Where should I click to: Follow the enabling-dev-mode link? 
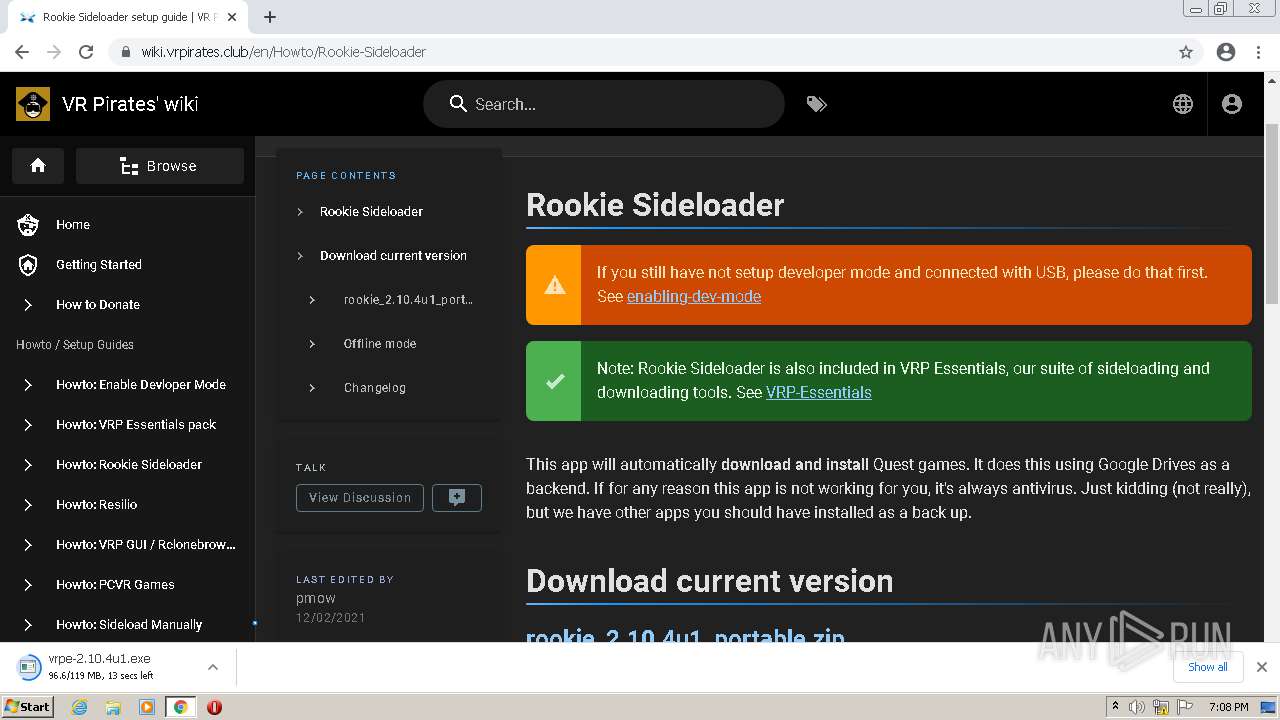click(694, 297)
